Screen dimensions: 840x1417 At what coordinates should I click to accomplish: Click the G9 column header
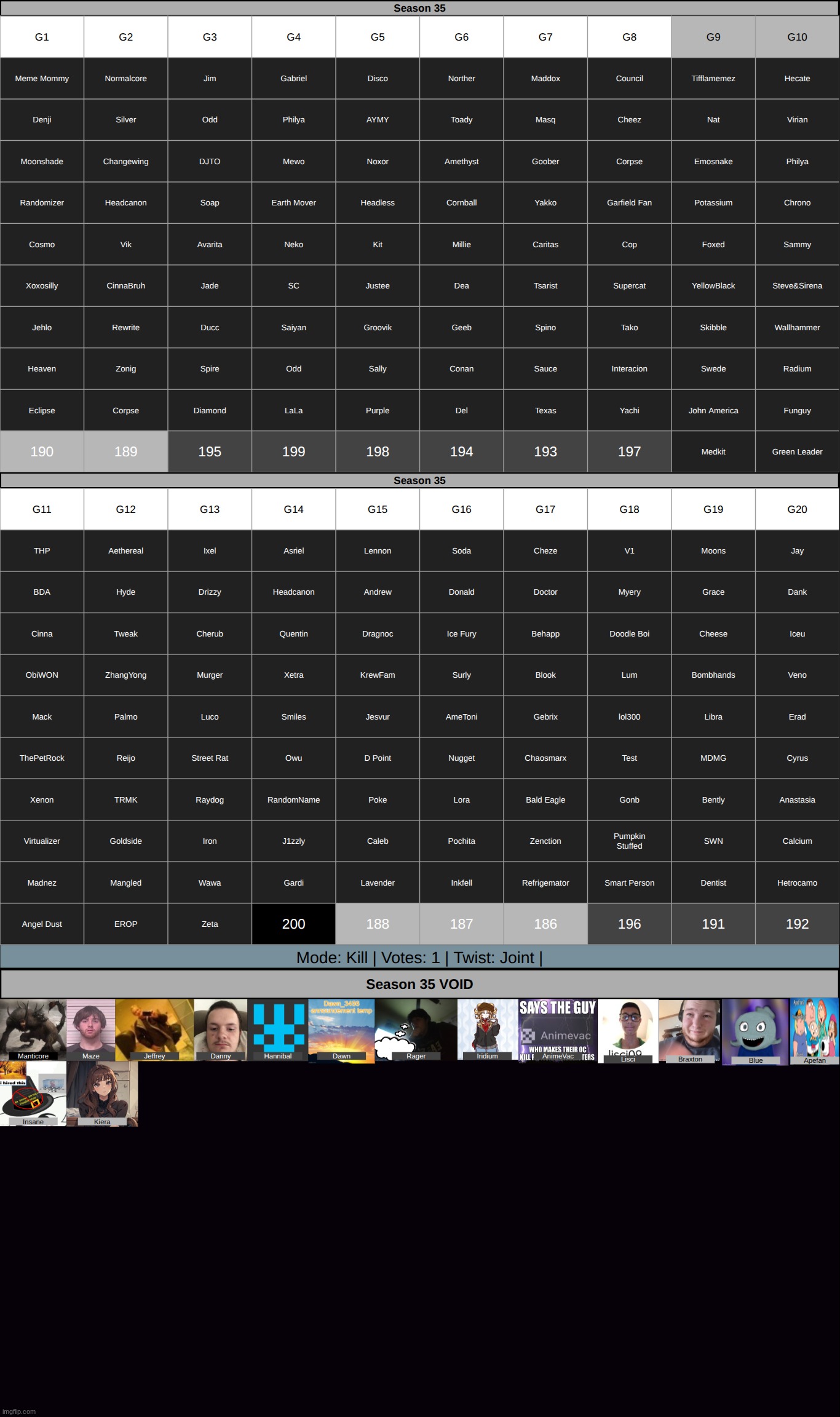click(x=713, y=37)
